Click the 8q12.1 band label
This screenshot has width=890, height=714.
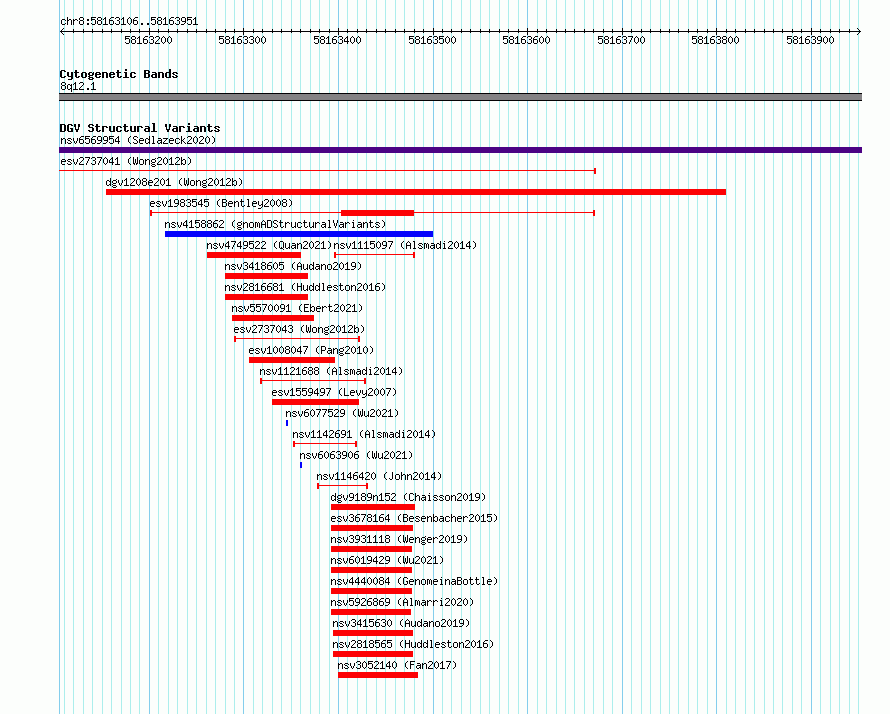coord(78,86)
